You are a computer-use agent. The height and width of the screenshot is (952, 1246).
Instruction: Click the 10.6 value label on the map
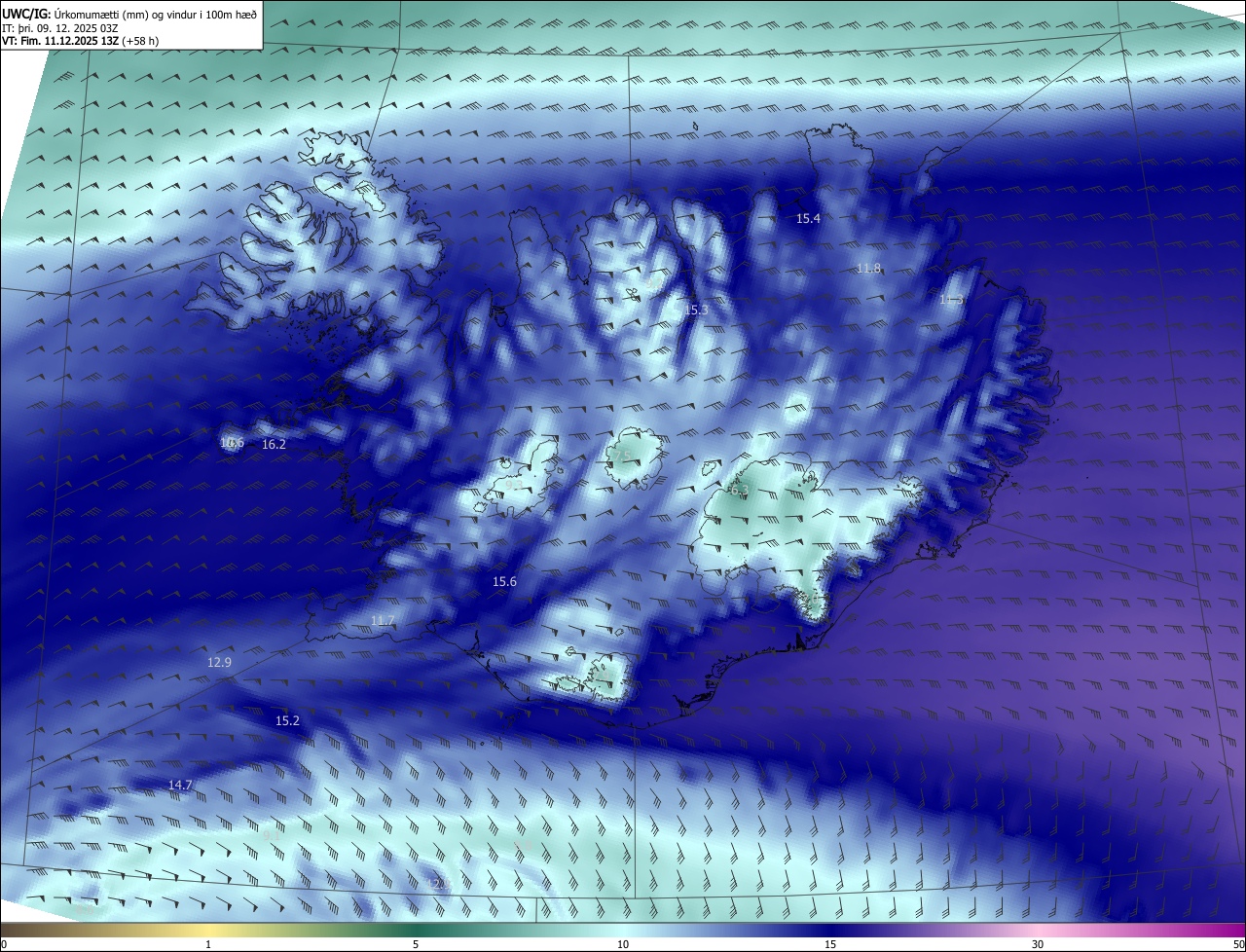[232, 444]
